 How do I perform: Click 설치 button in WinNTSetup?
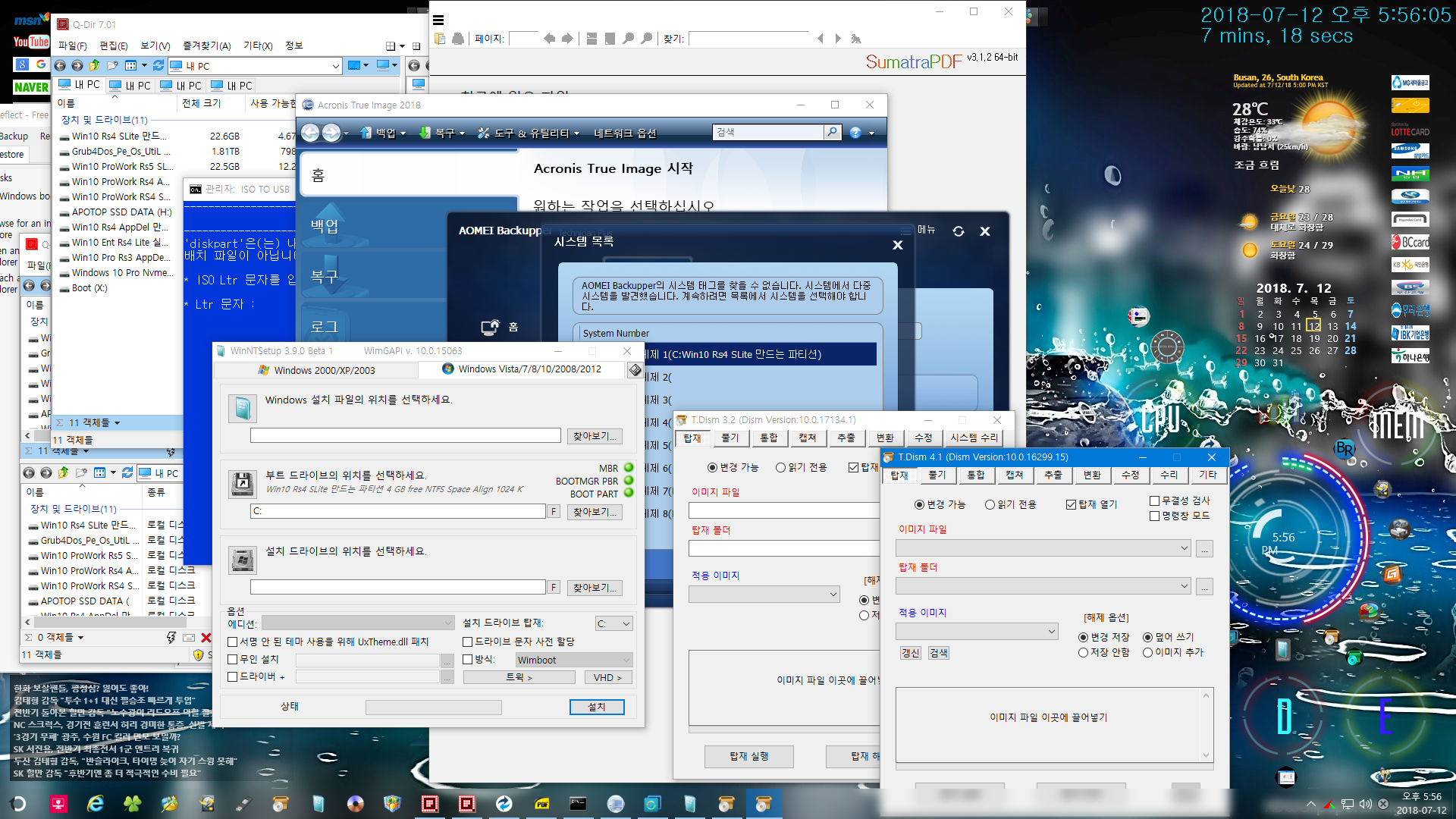[x=597, y=707]
